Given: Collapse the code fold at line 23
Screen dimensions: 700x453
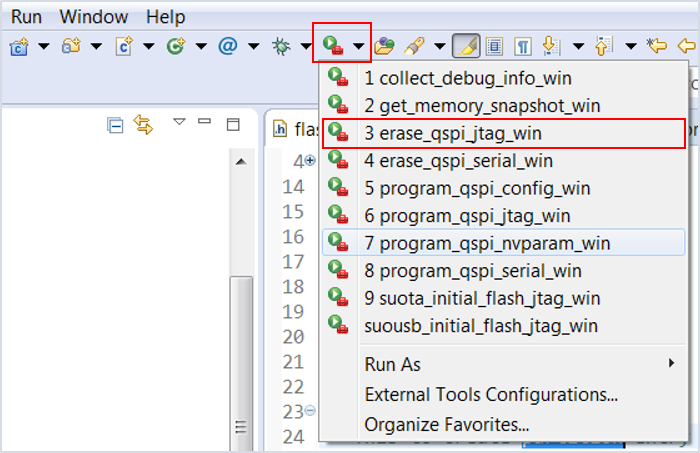Looking at the screenshot, I should coord(309,411).
